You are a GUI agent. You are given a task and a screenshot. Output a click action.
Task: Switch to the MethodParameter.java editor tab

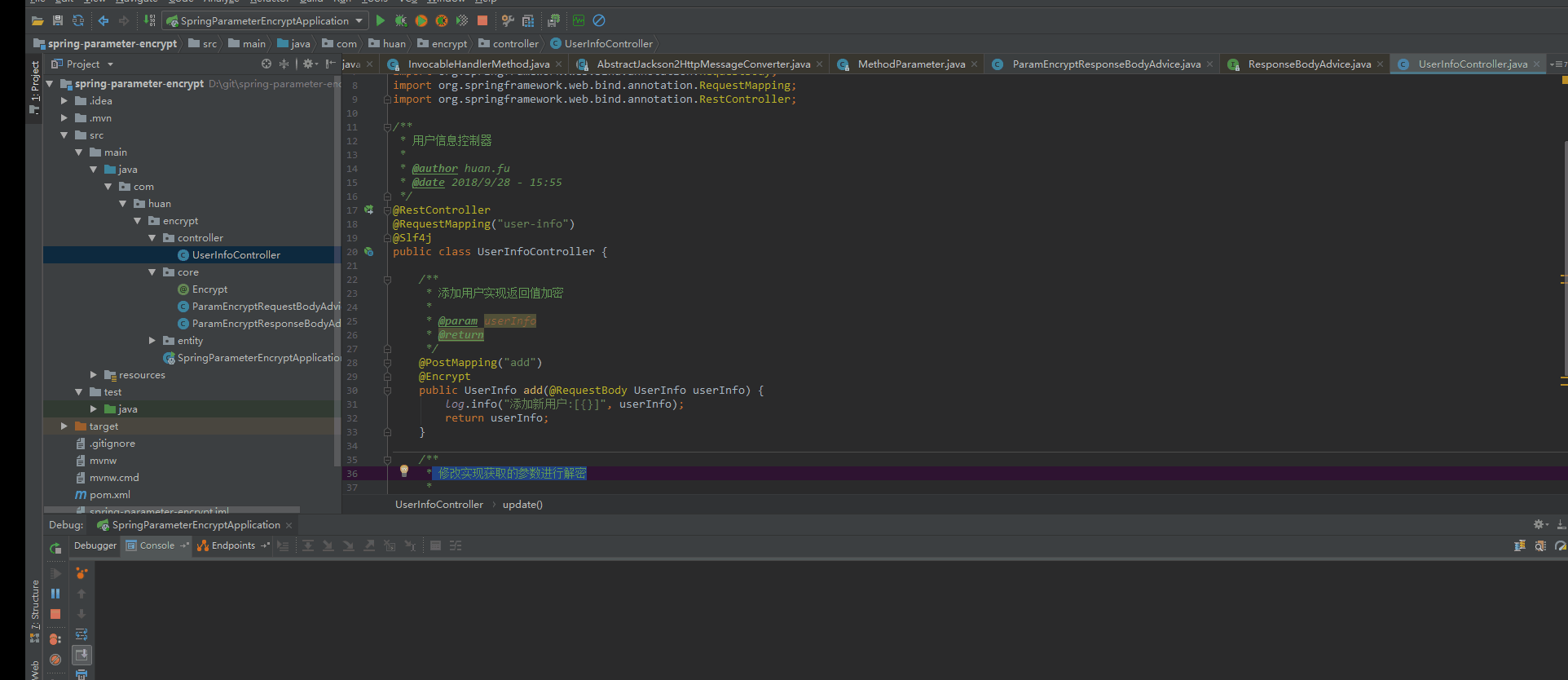(x=910, y=64)
